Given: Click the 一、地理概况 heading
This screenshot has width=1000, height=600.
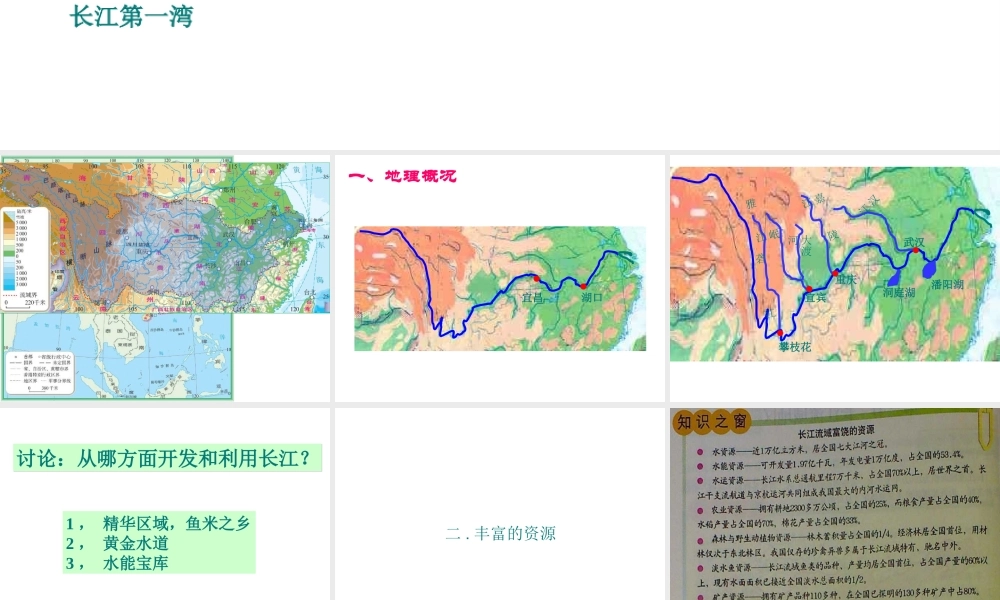Looking at the screenshot, I should pyautogui.click(x=402, y=176).
